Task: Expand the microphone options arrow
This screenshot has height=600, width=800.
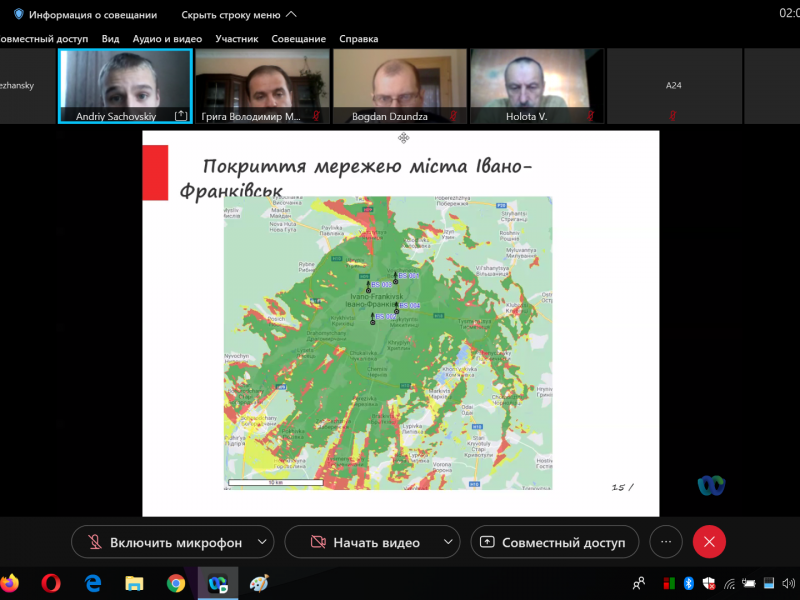Action: [x=262, y=542]
